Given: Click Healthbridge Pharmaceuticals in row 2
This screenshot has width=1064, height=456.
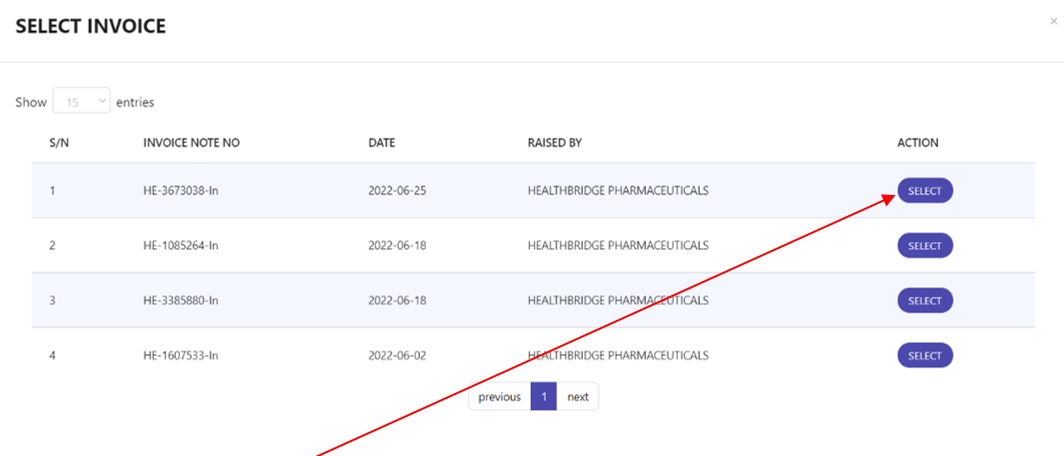Looking at the screenshot, I should pyautogui.click(x=618, y=246).
